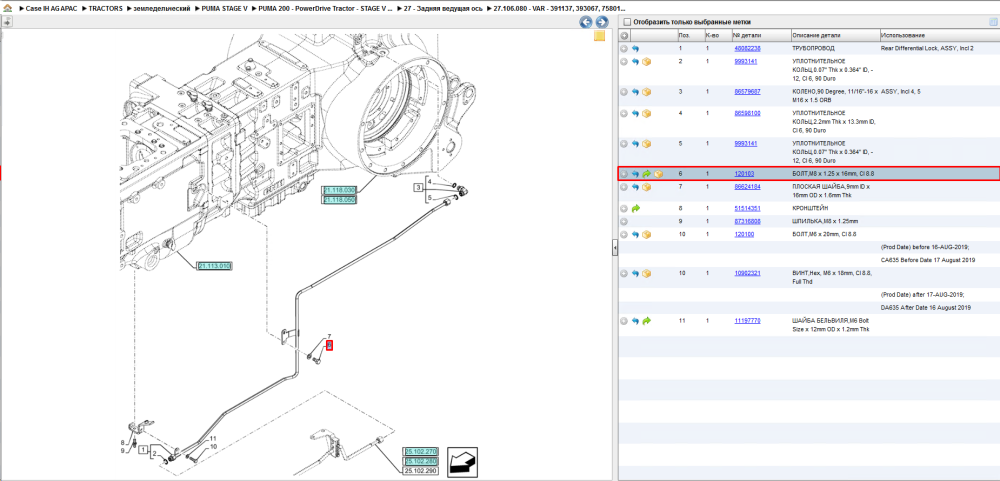Viewport: 1000px width, 481px height.
Task: Add position 5 part with plus icon
Action: tap(624, 144)
